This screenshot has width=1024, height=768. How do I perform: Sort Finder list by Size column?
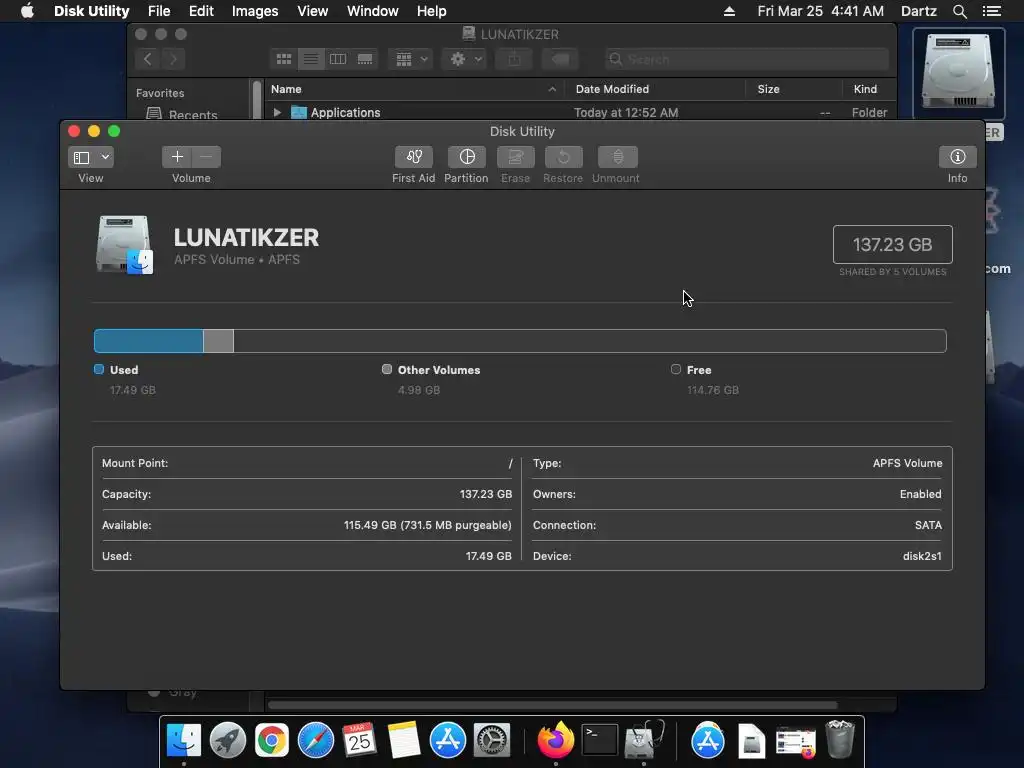pos(793,89)
